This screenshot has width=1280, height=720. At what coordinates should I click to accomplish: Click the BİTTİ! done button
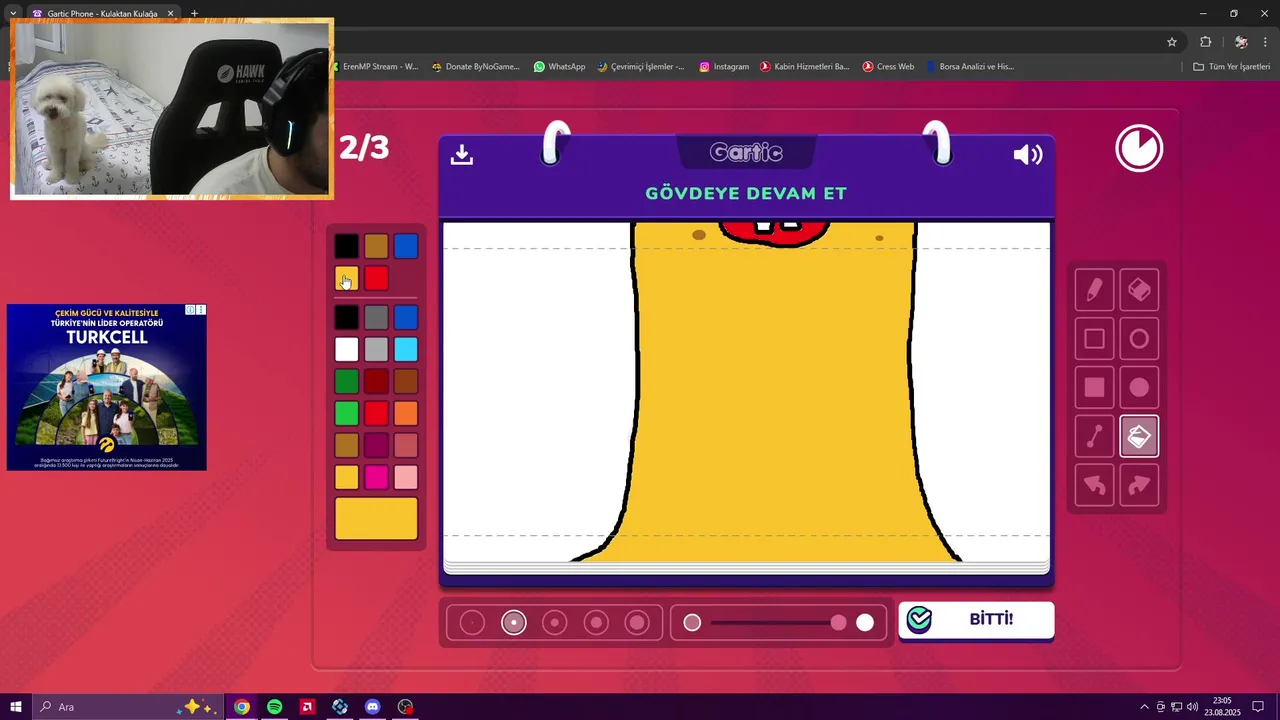point(976,620)
